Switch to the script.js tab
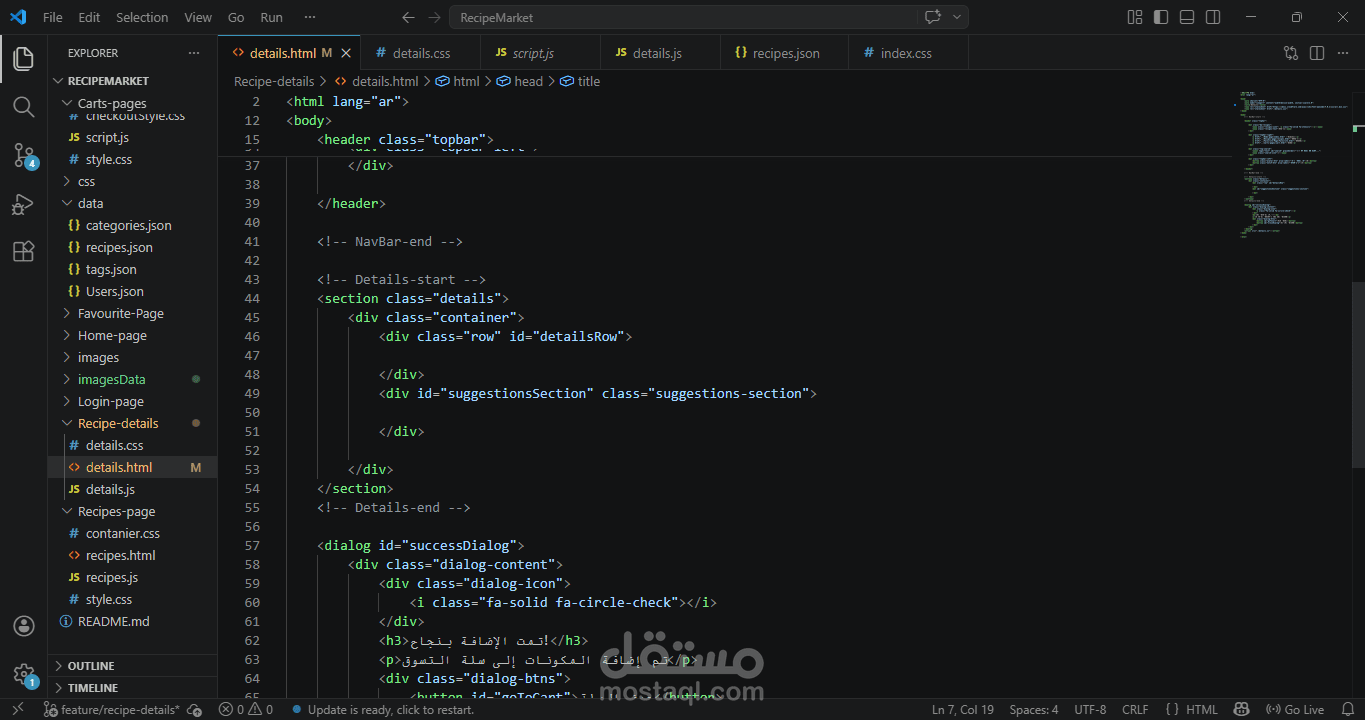The width and height of the screenshot is (1365, 720). tap(540, 53)
